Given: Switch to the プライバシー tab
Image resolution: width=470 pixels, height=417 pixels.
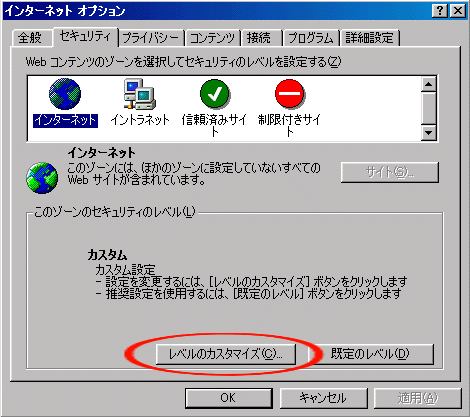Looking at the screenshot, I should click(x=151, y=38).
